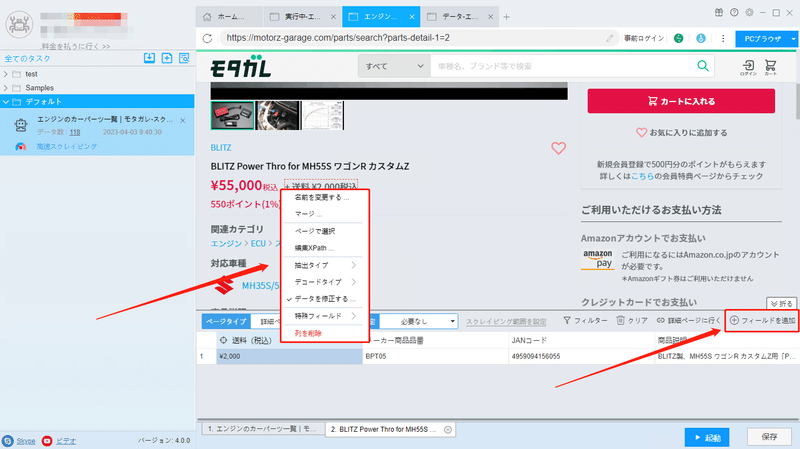Click the クリア trash button

point(632,320)
